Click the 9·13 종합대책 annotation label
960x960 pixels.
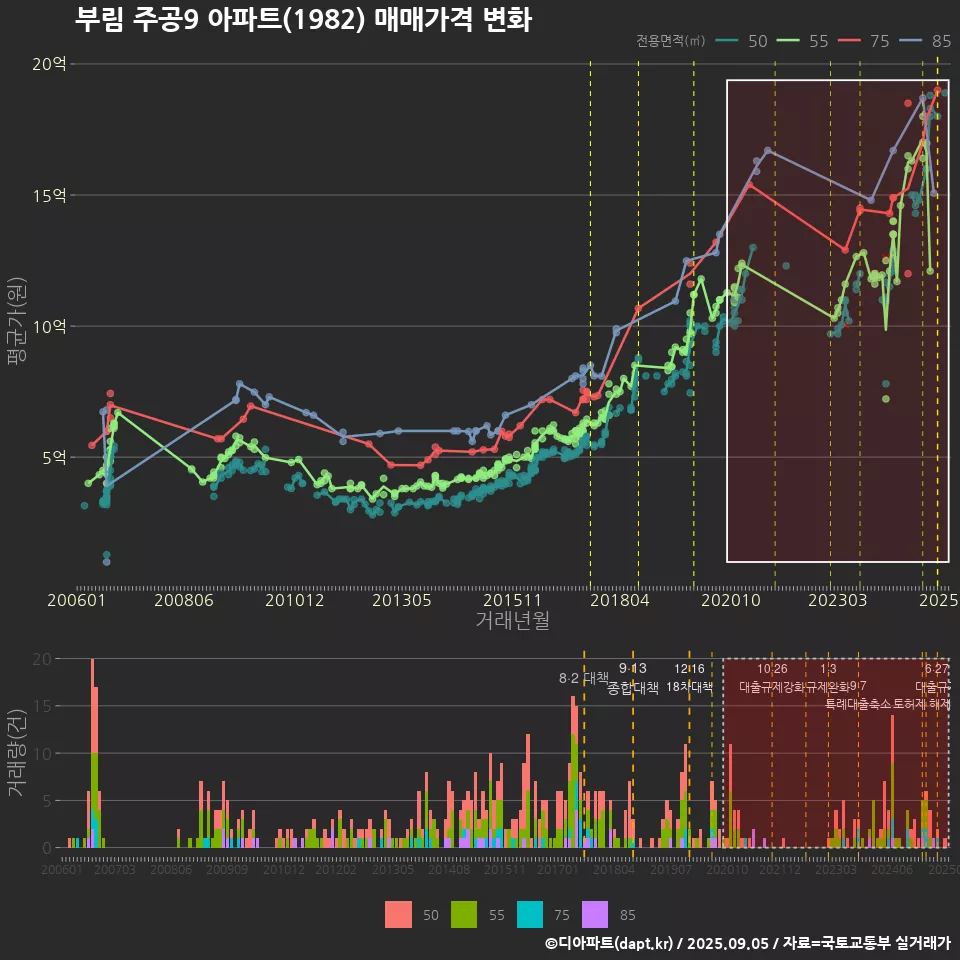(x=632, y=678)
